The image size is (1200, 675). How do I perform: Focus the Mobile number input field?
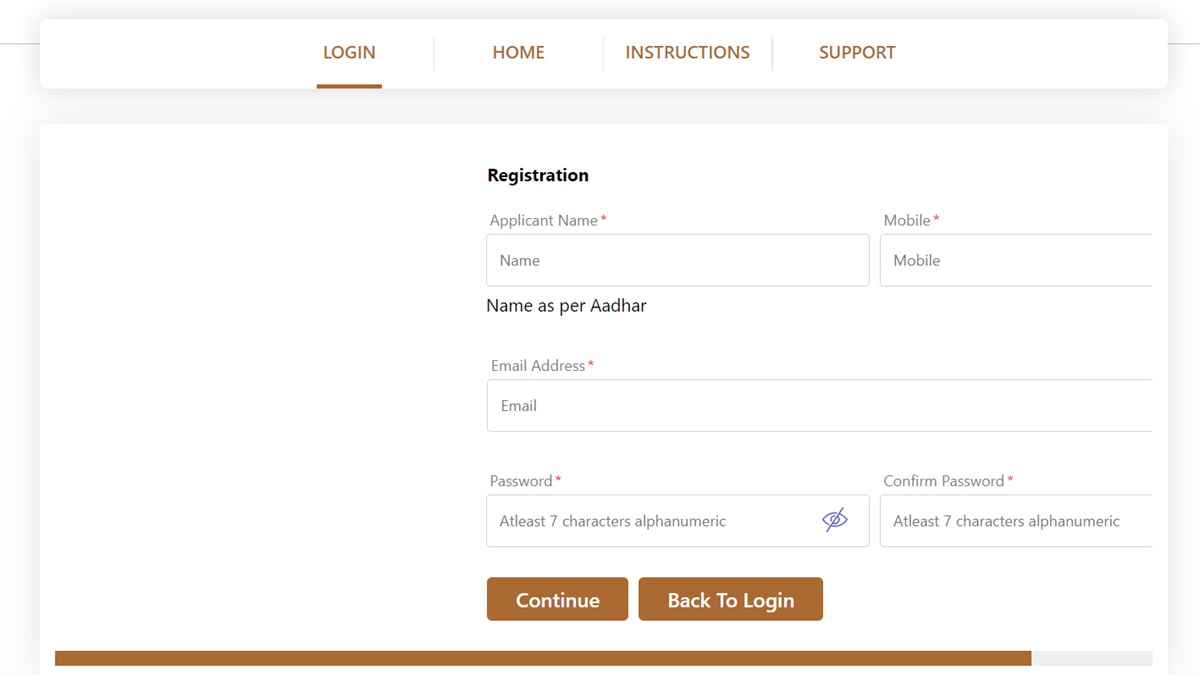(x=1016, y=260)
